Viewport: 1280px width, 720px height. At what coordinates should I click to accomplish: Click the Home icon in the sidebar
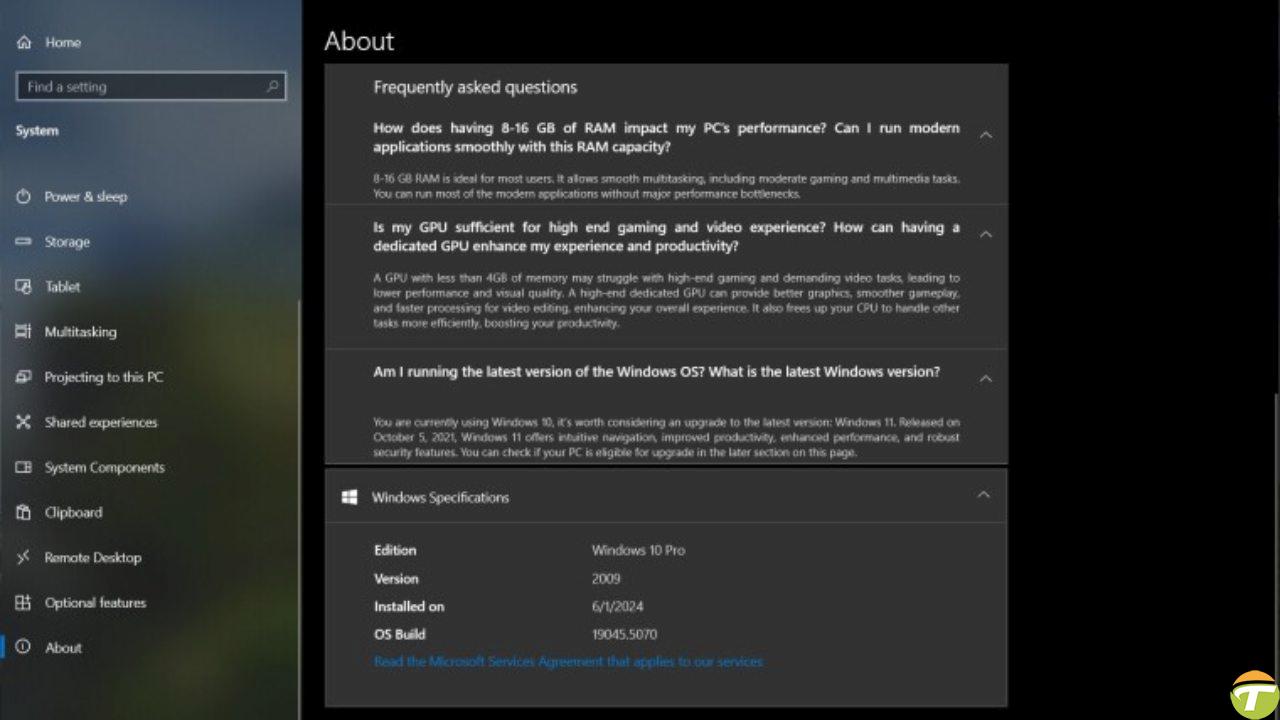click(x=24, y=43)
